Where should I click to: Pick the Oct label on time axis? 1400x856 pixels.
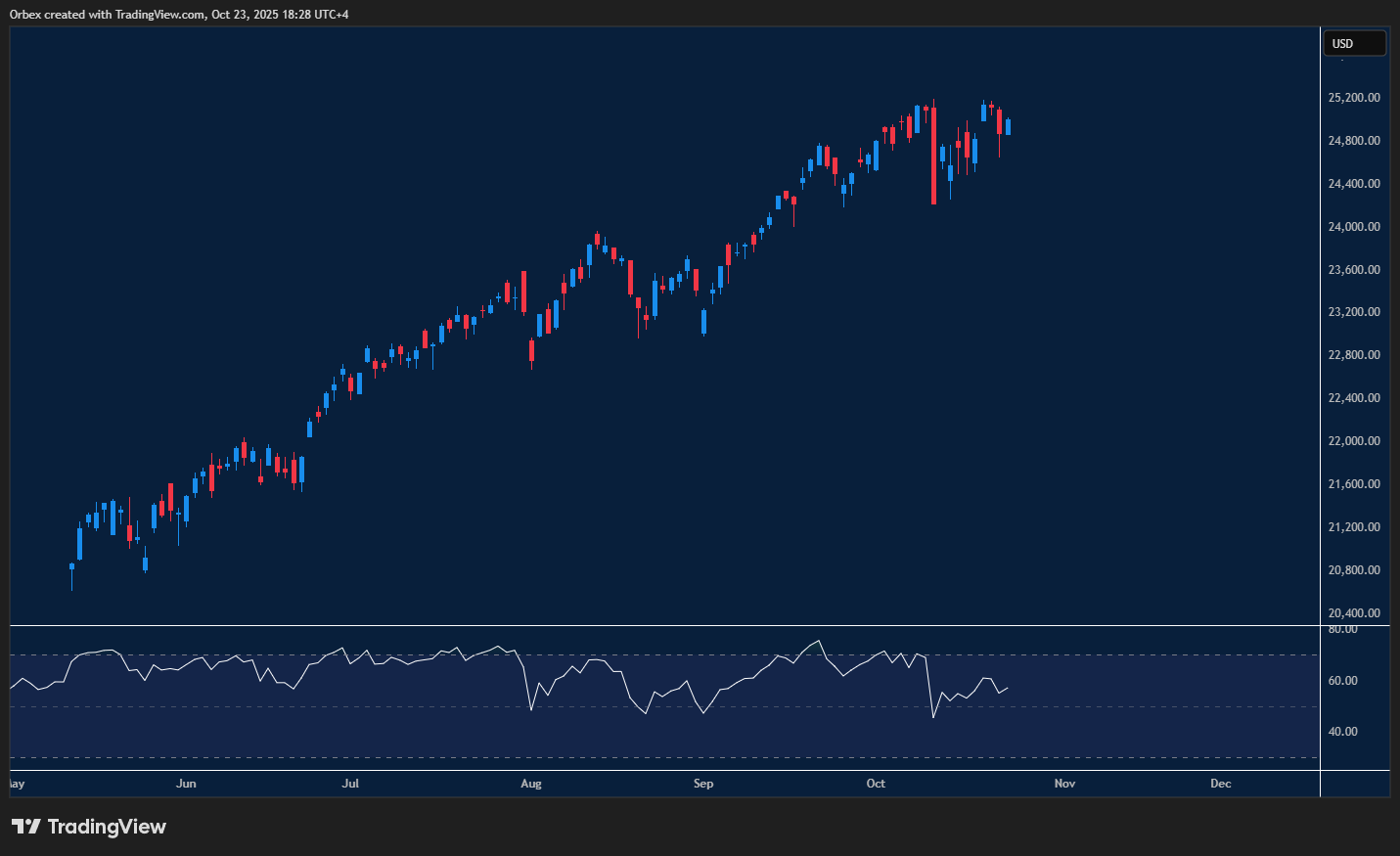click(876, 784)
